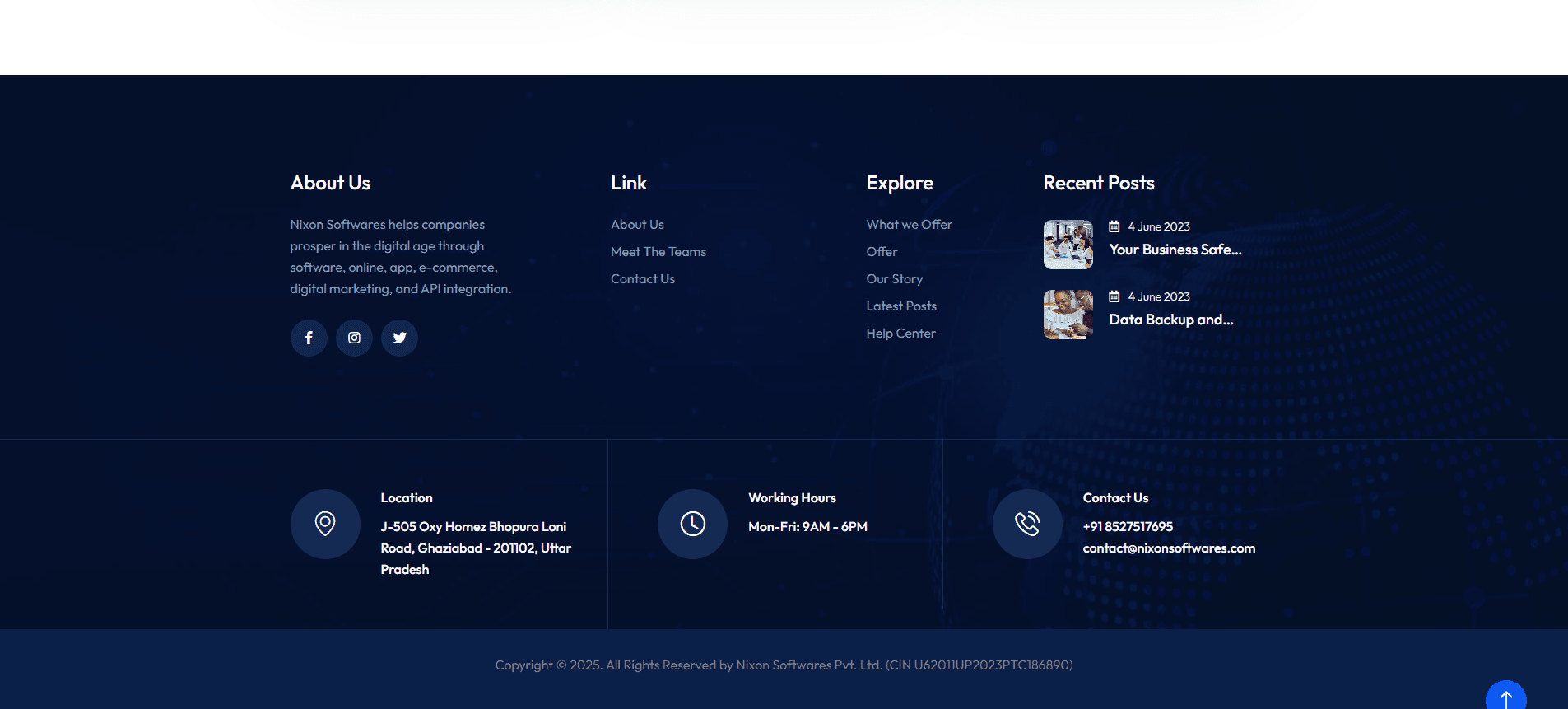Open the Our Story link

point(894,279)
